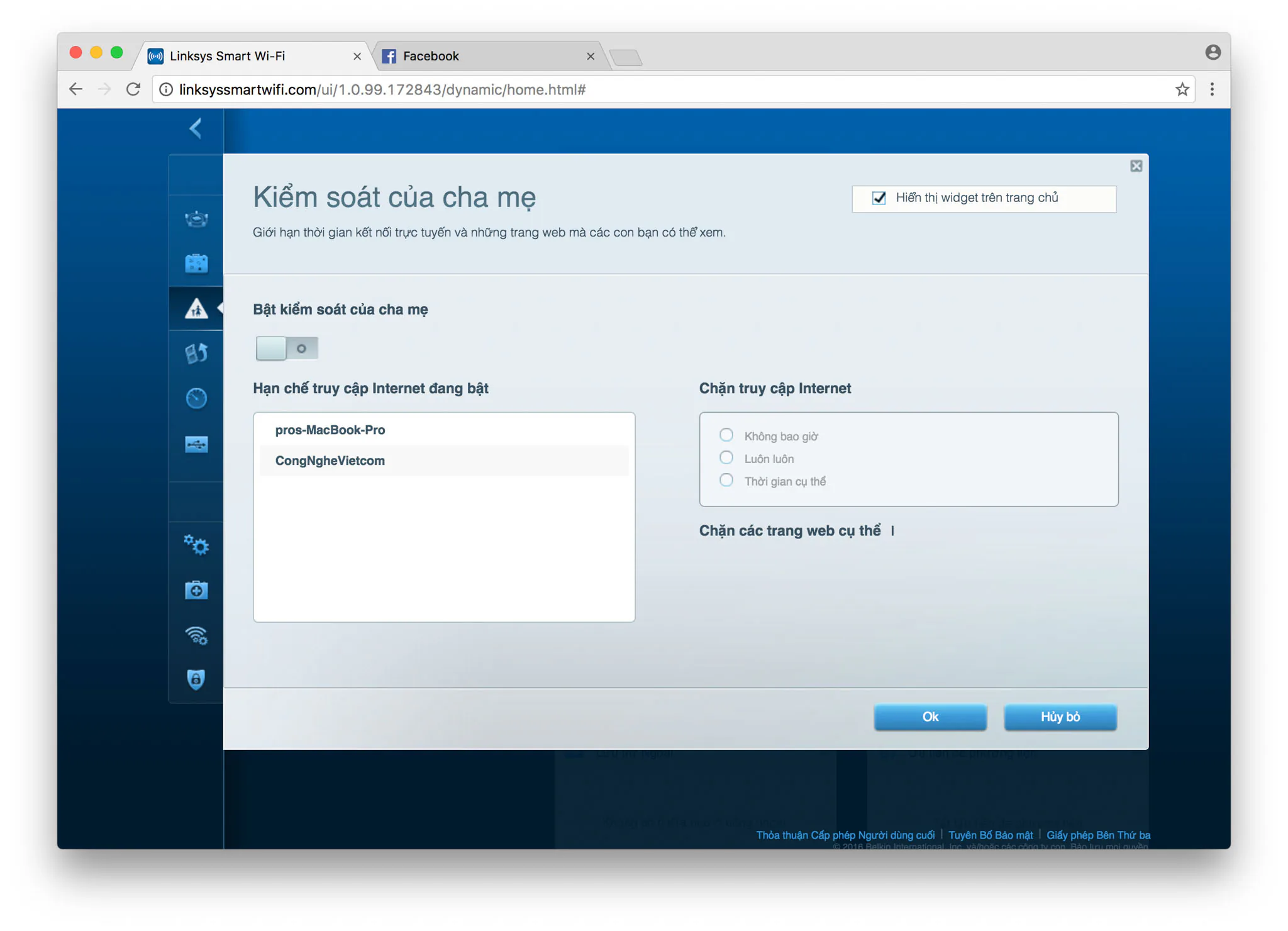Viewport: 1288px width, 931px height.
Task: Open the Security shield icon
Action: [196, 679]
